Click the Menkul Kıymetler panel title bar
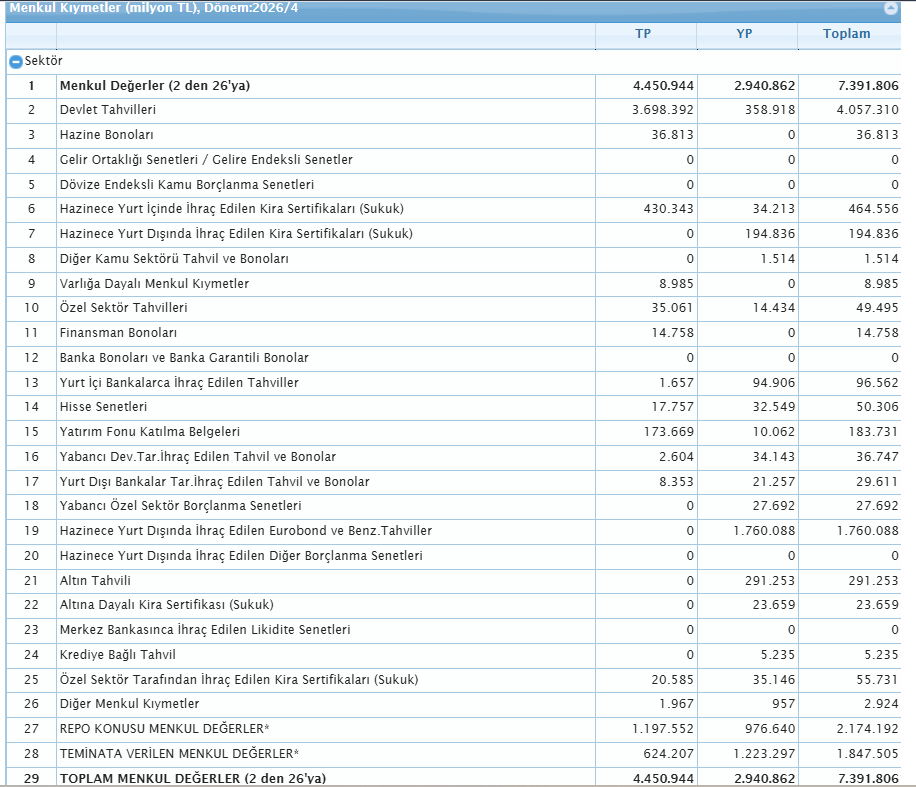 coord(453,9)
